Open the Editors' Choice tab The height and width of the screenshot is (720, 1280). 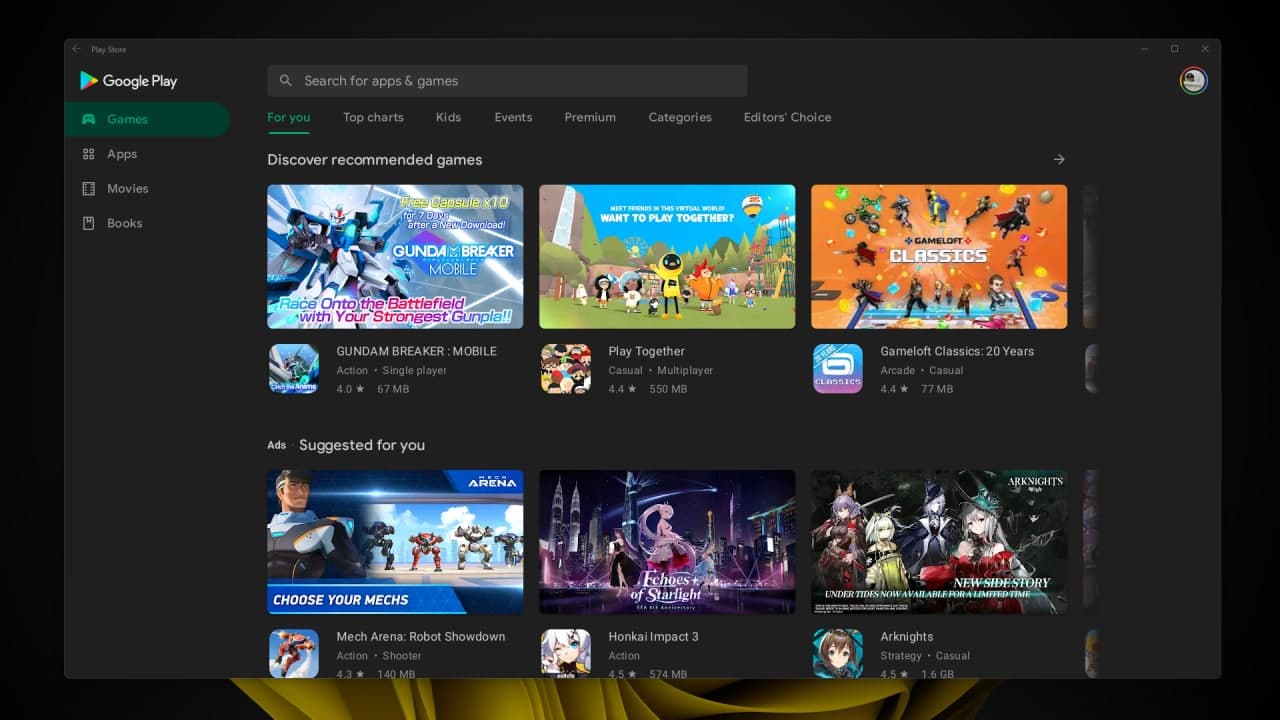[x=787, y=117]
